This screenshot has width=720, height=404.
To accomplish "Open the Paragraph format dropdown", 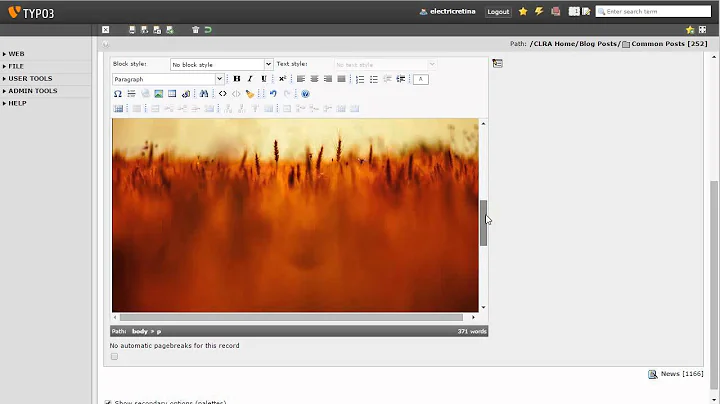I will pos(168,79).
